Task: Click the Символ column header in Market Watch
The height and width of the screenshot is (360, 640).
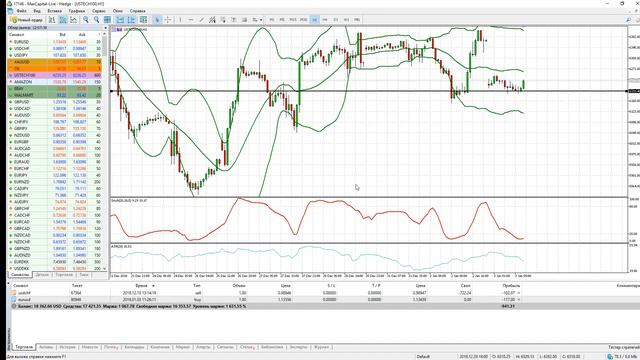Action: click(x=17, y=35)
